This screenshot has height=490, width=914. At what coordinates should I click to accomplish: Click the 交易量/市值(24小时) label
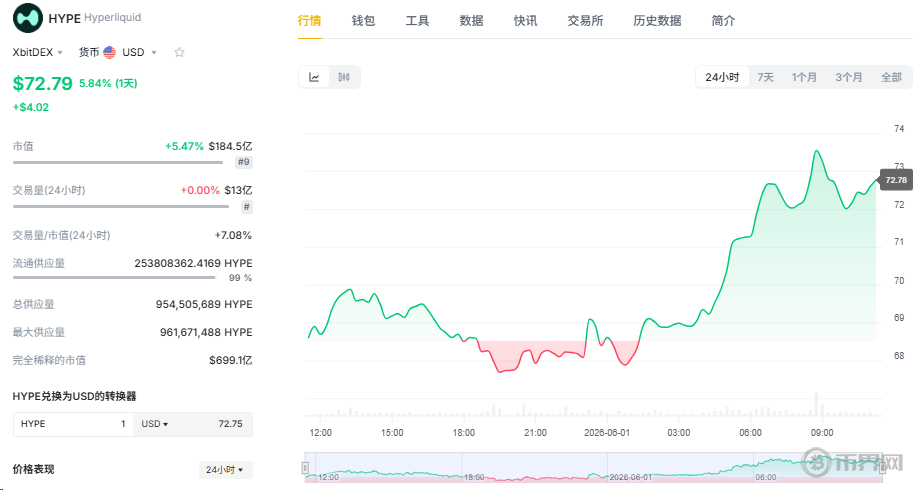[x=61, y=235]
